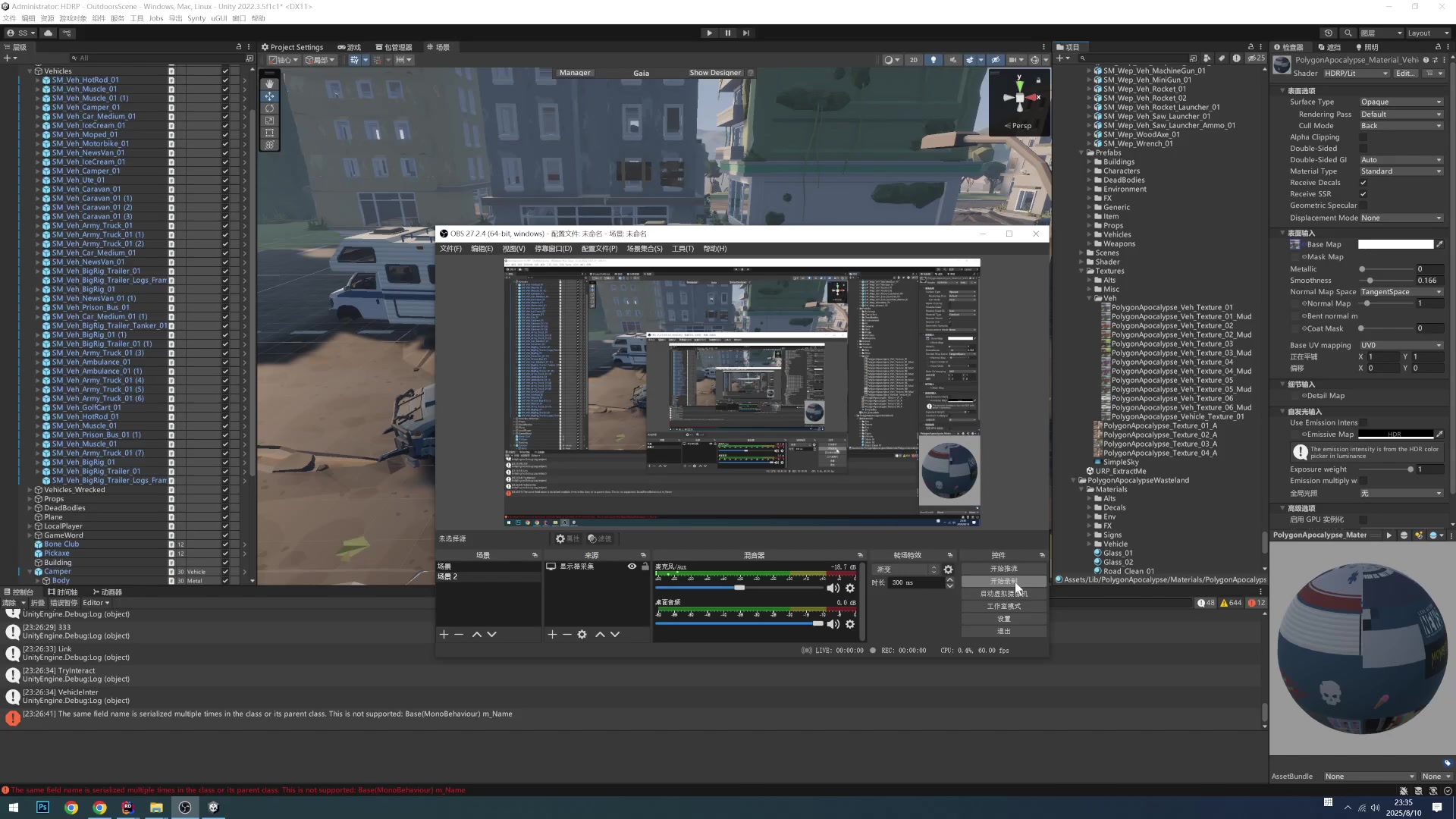Select the Rotate tool in scene toolbar
Image resolution: width=1456 pixels, height=819 pixels.
[269, 108]
